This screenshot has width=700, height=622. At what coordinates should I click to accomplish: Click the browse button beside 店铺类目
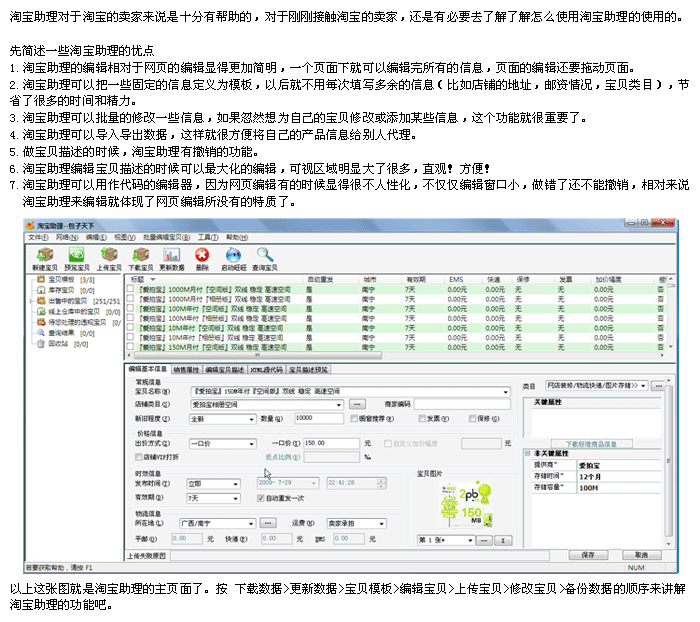356,405
